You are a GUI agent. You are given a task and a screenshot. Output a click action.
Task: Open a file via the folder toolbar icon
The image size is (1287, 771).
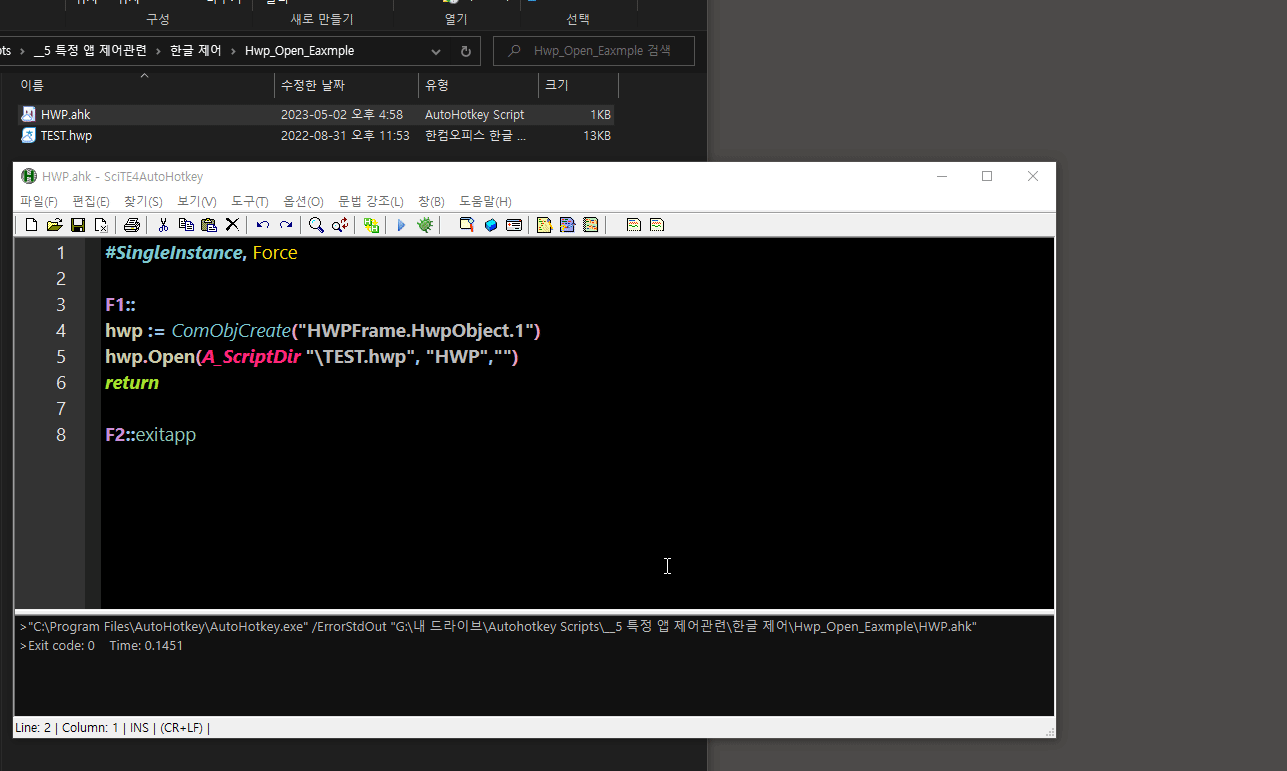click(54, 225)
